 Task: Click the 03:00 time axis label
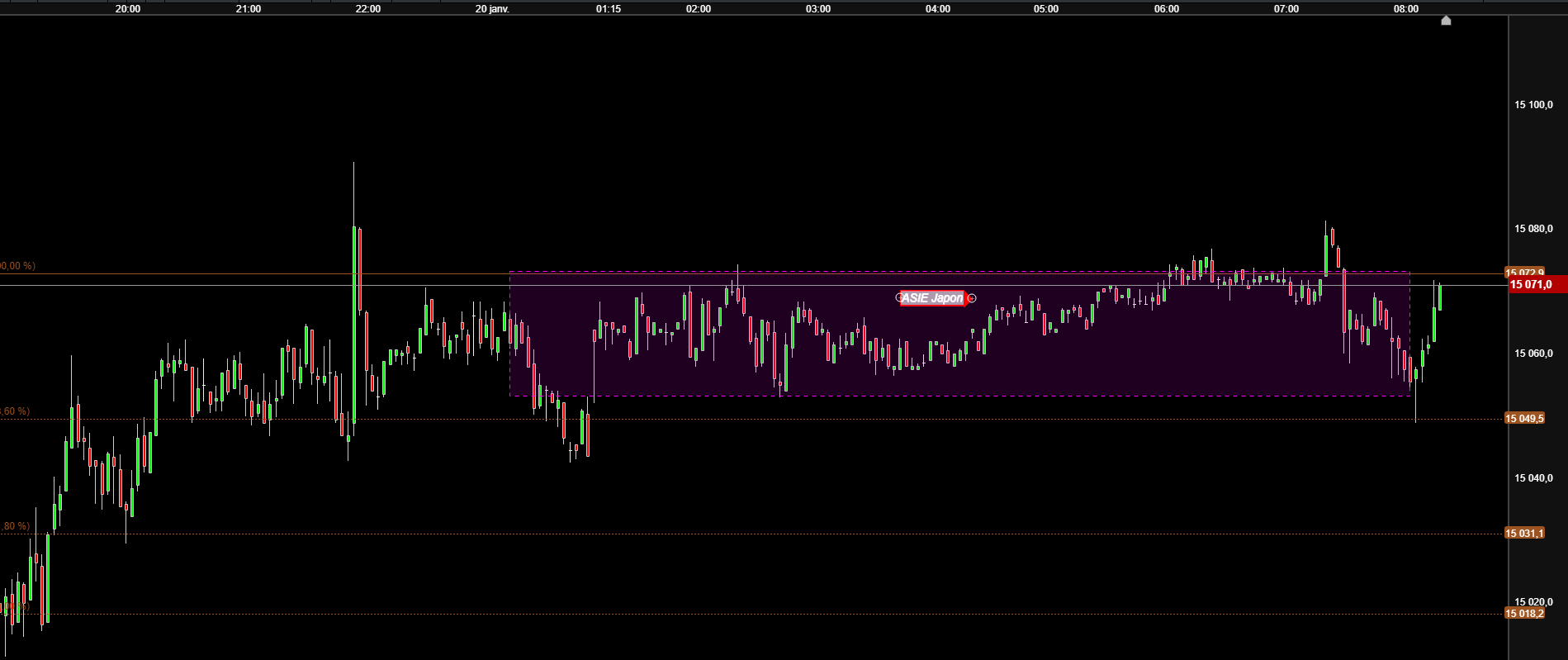coord(818,9)
